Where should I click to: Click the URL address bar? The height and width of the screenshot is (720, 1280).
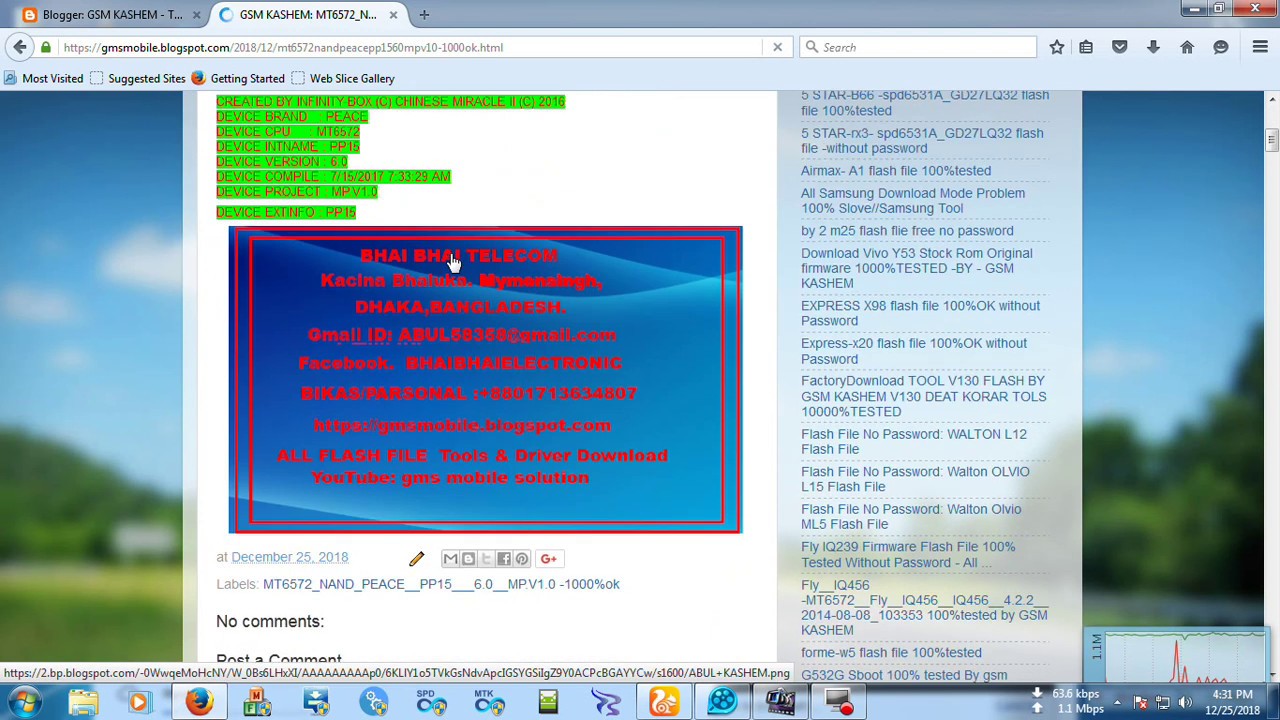click(410, 47)
